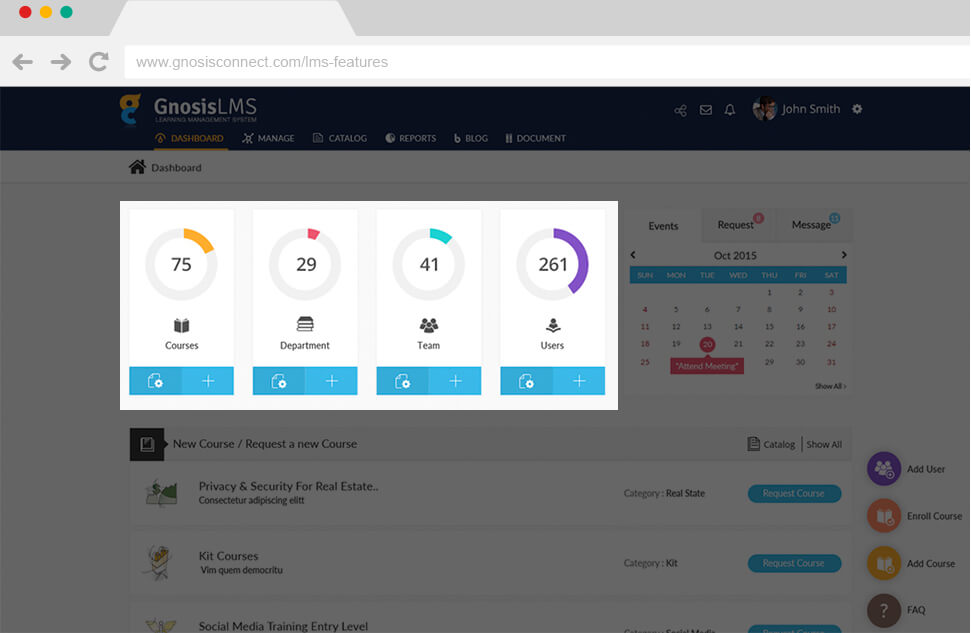The height and width of the screenshot is (633, 971).
Task: Open messages using the envelope icon
Action: [x=705, y=110]
